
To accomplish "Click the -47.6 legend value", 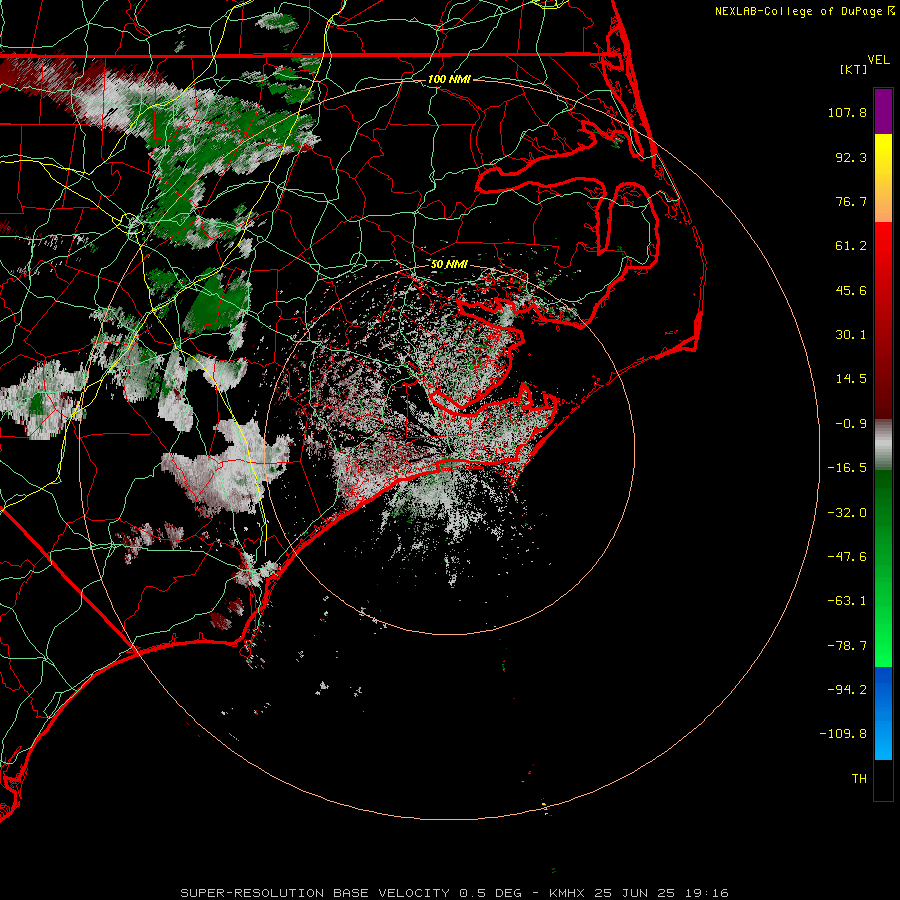I will tap(847, 557).
